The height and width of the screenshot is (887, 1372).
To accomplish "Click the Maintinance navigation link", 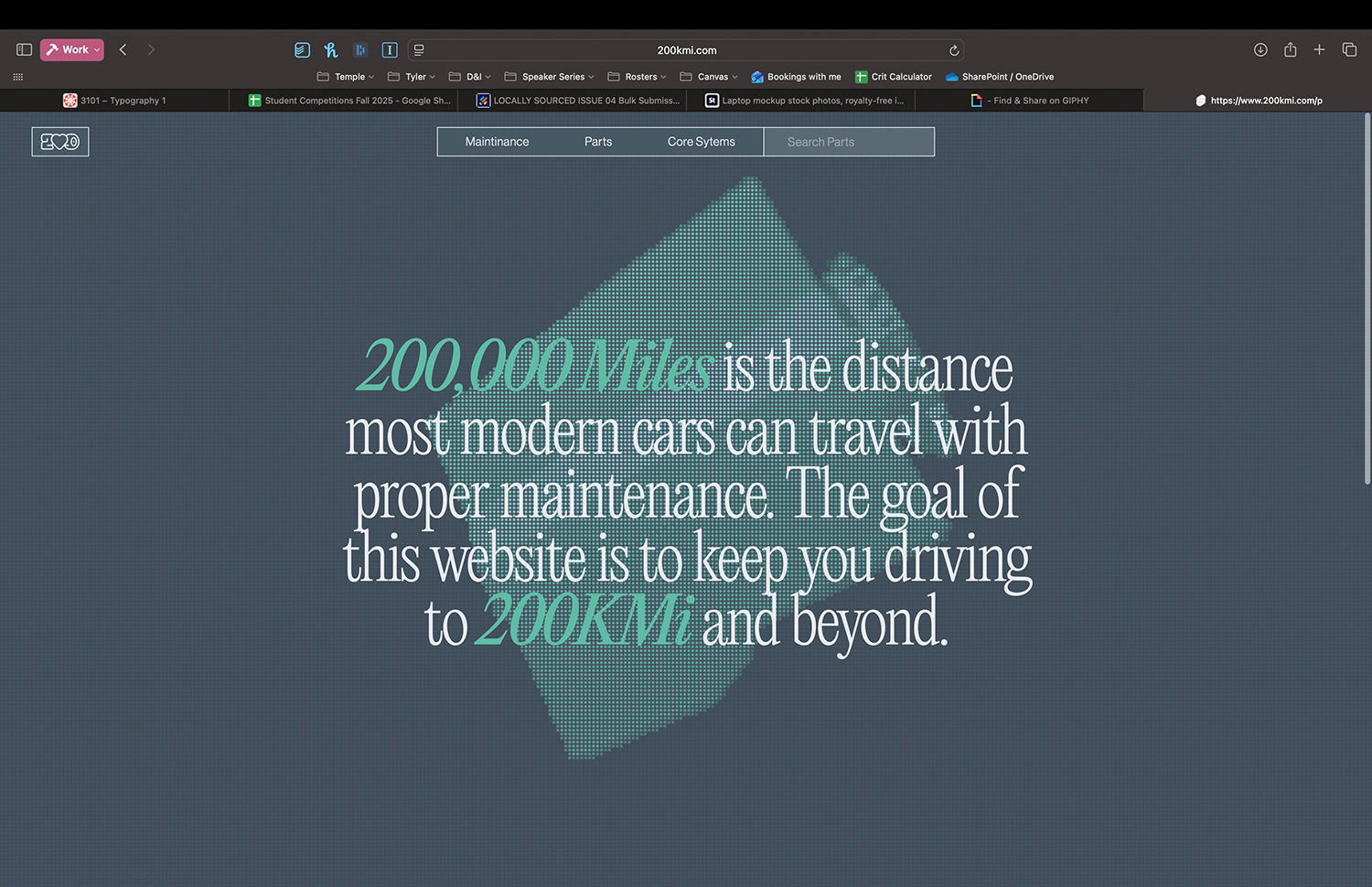I will click(x=497, y=142).
